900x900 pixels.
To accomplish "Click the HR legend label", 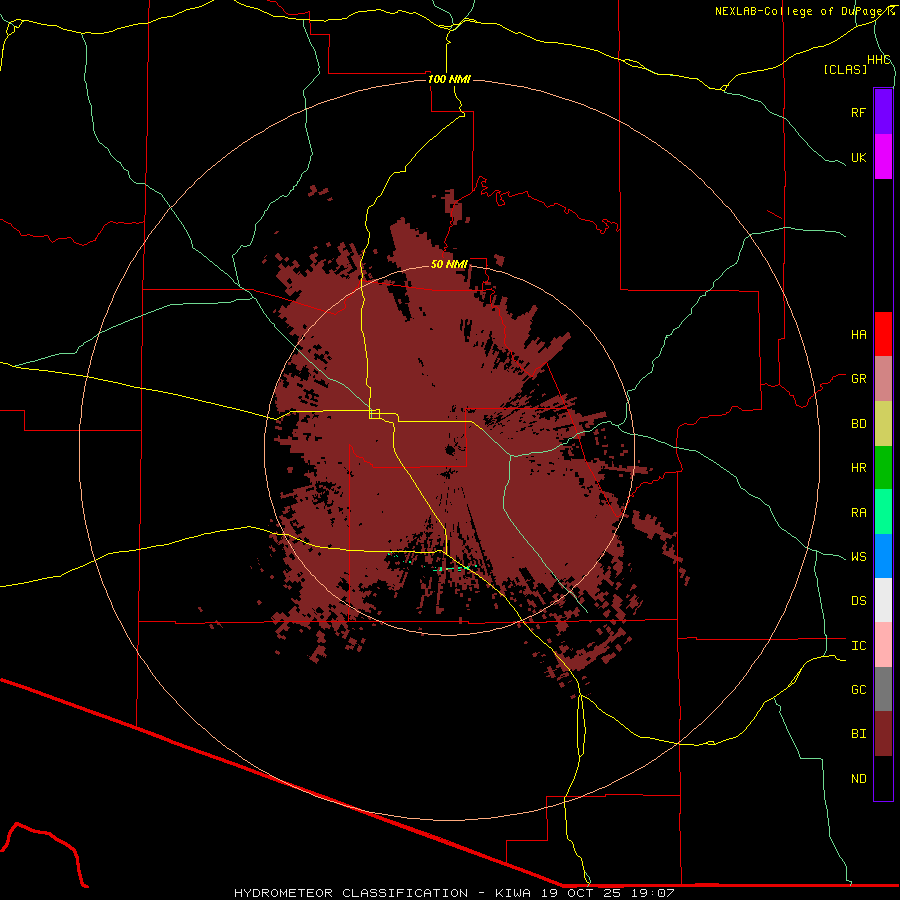I will click(x=858, y=468).
